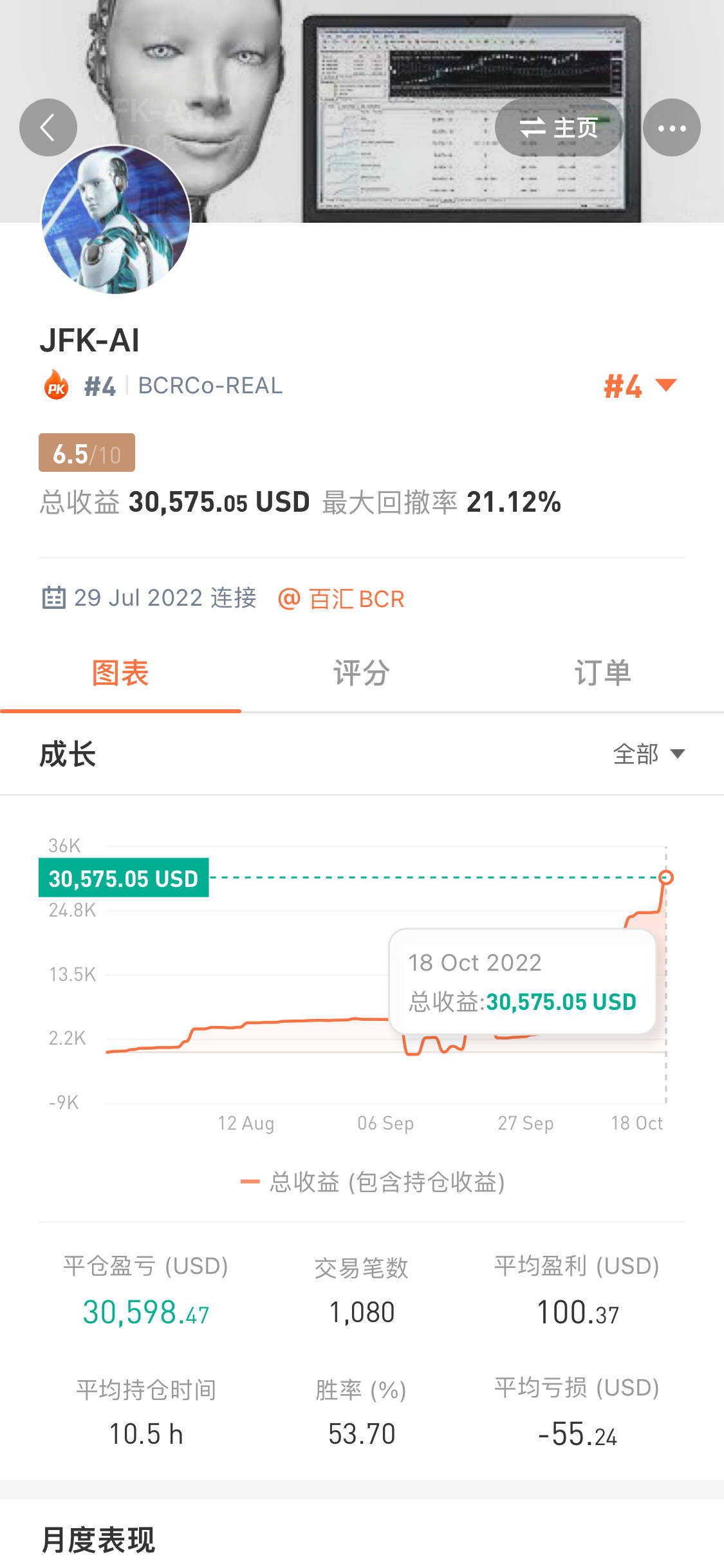Toggle the 总收益 legend series
Image resolution: width=724 pixels, height=1568 pixels.
pos(373,1182)
